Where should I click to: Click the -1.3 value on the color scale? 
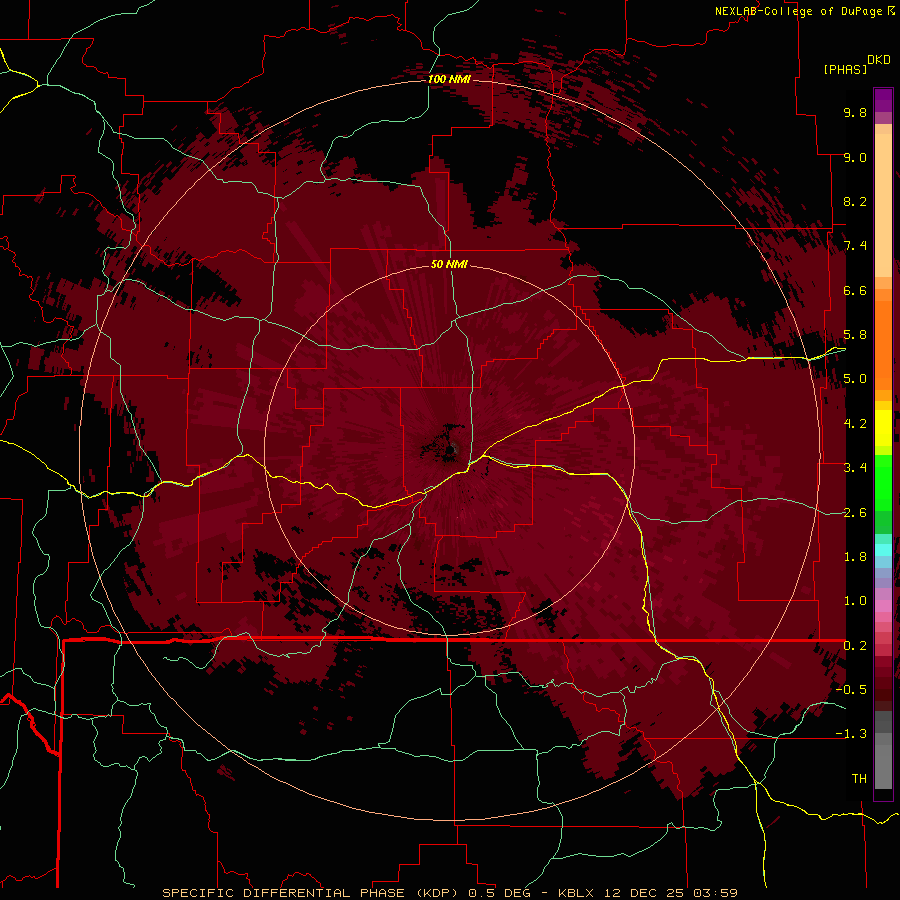pyautogui.click(x=851, y=734)
